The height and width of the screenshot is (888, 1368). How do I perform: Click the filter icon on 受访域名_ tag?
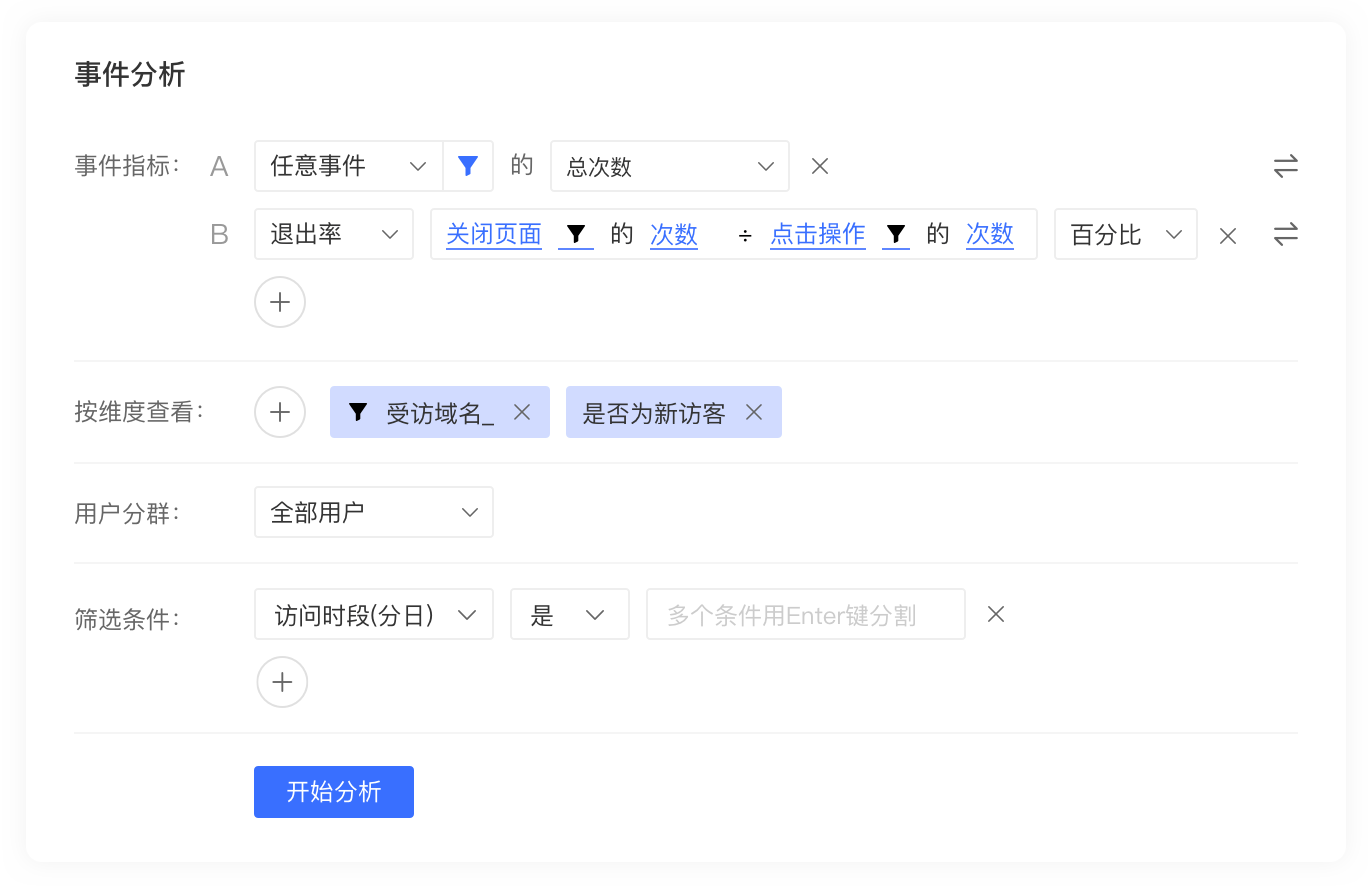[358, 412]
